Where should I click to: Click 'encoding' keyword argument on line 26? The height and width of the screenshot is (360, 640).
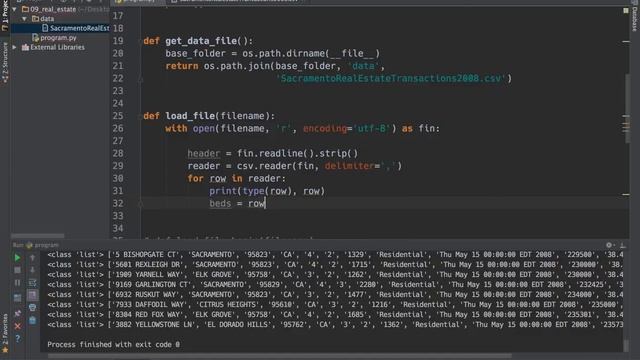pos(324,129)
